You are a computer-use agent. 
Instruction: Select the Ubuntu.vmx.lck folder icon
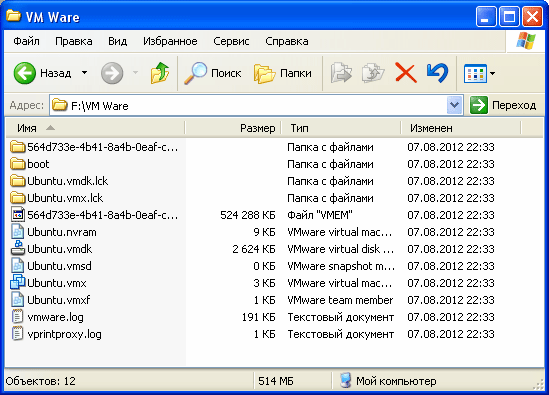click(x=18, y=198)
